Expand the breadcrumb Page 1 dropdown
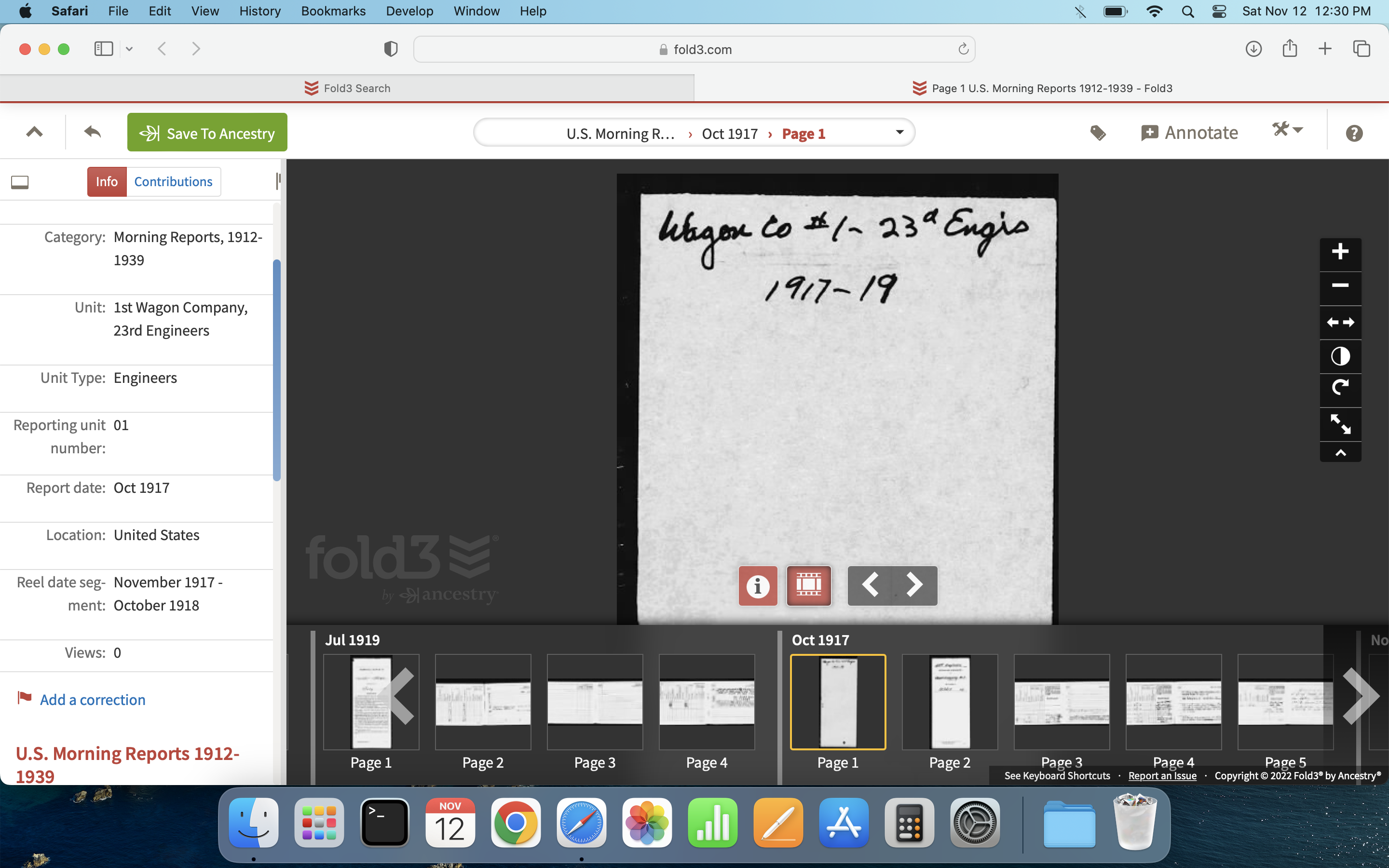Screen dimensions: 1389x868 899,133
